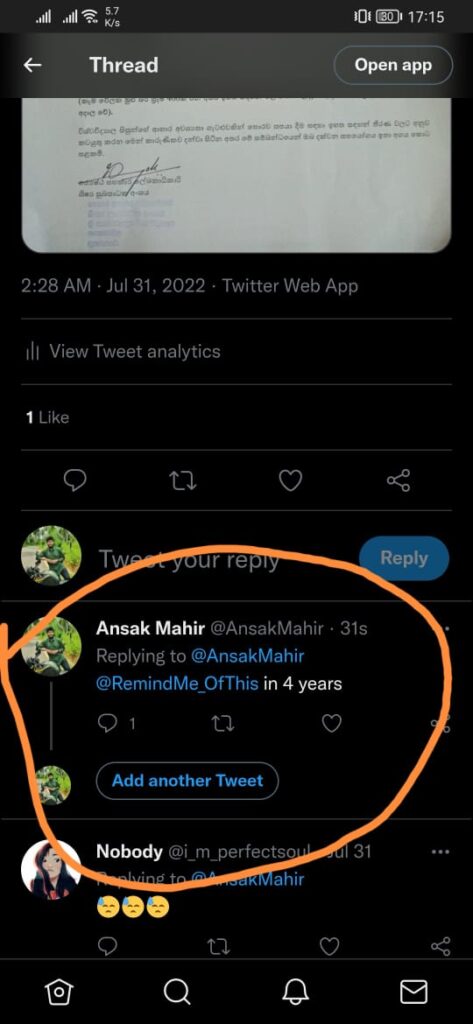Image resolution: width=473 pixels, height=1024 pixels.
Task: Open the document image in the tweet
Action: coord(236,175)
